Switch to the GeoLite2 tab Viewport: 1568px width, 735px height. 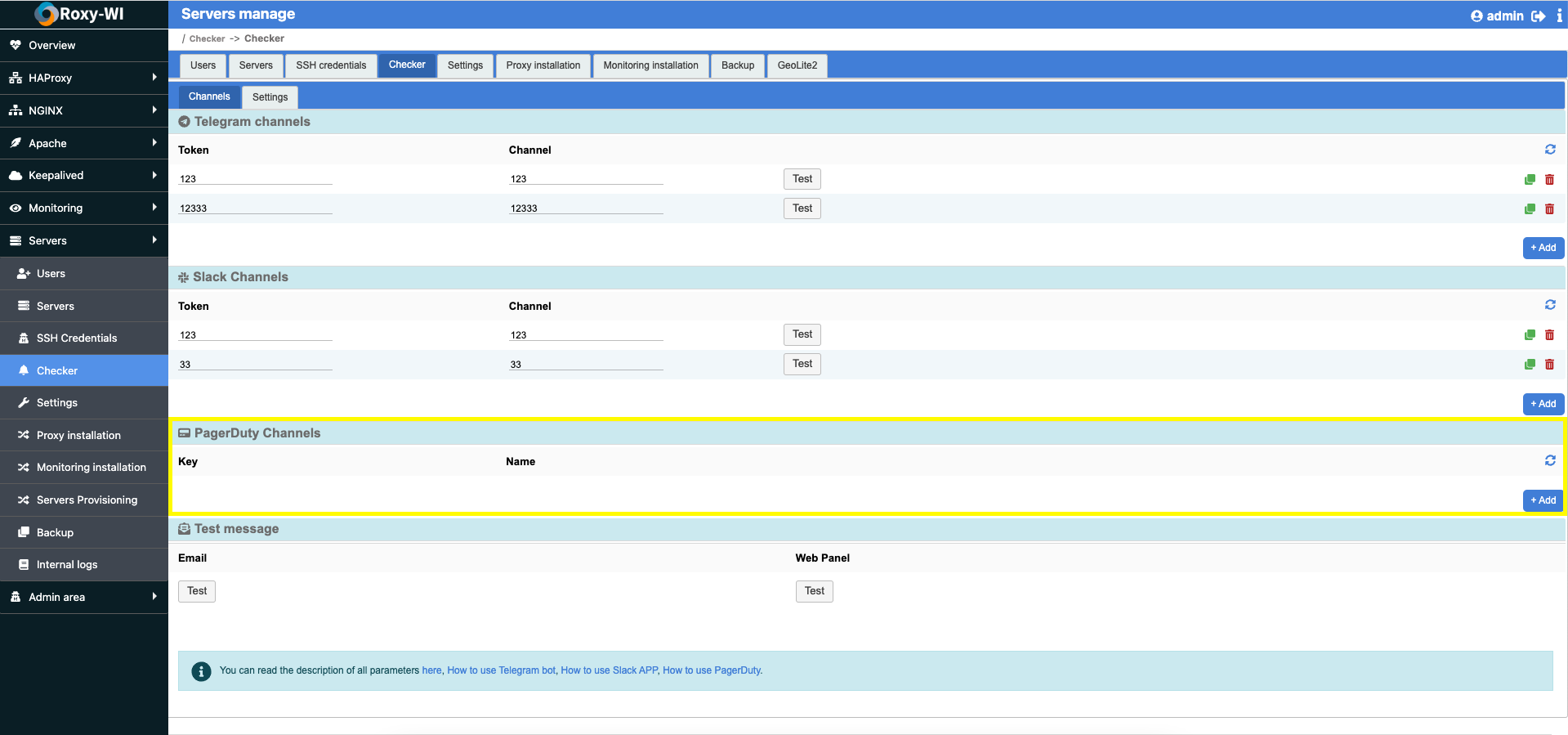(797, 65)
